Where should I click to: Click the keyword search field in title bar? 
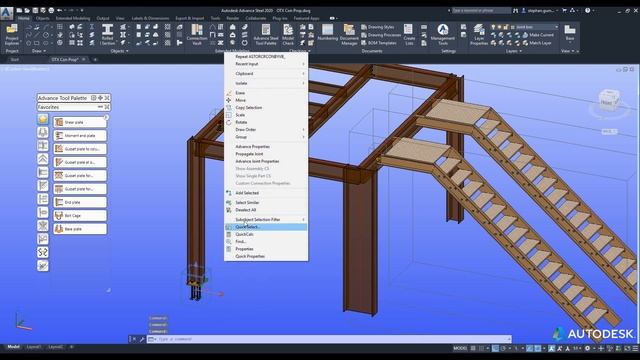[482, 10]
